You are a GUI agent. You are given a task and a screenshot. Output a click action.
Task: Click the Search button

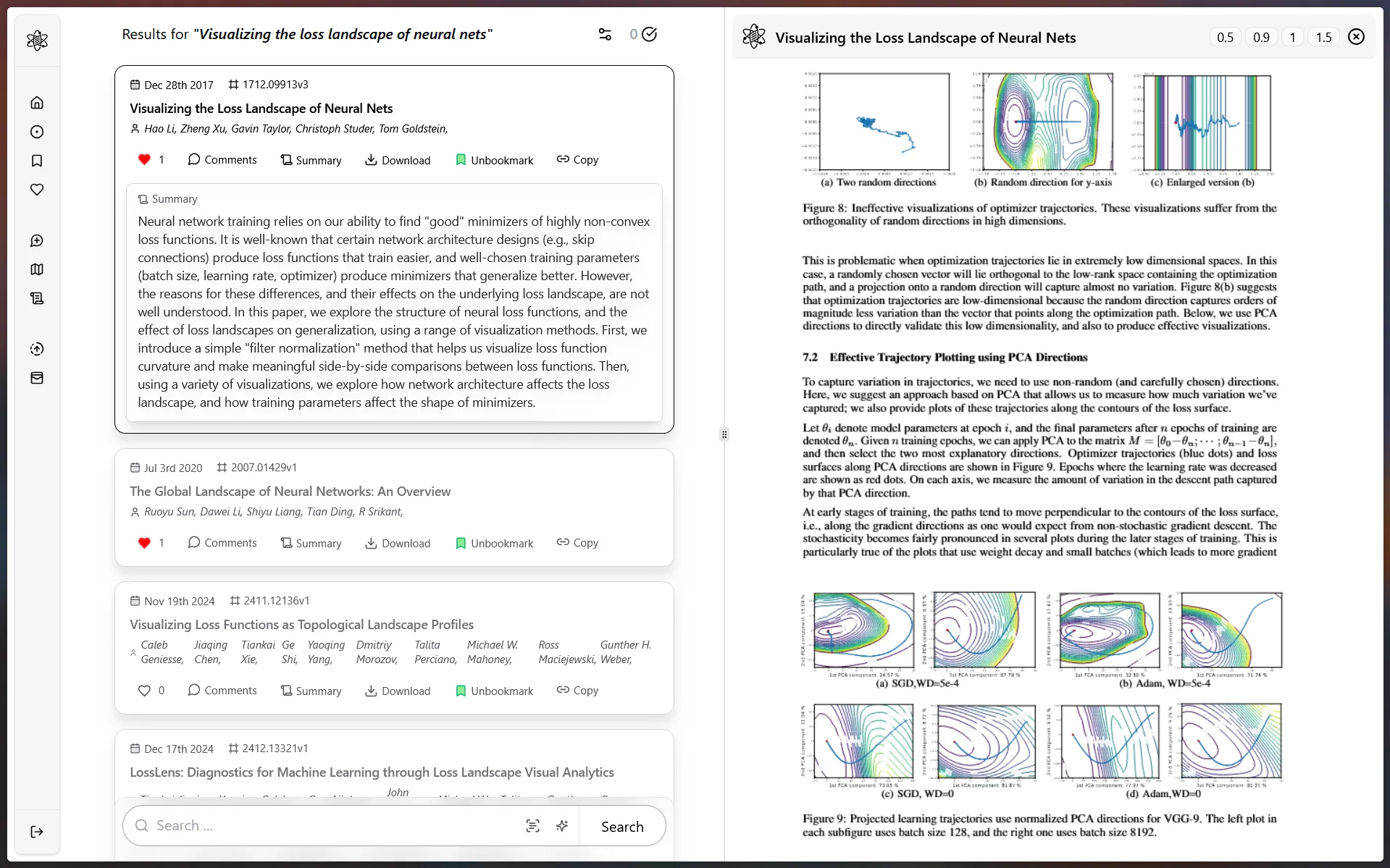[x=622, y=826]
